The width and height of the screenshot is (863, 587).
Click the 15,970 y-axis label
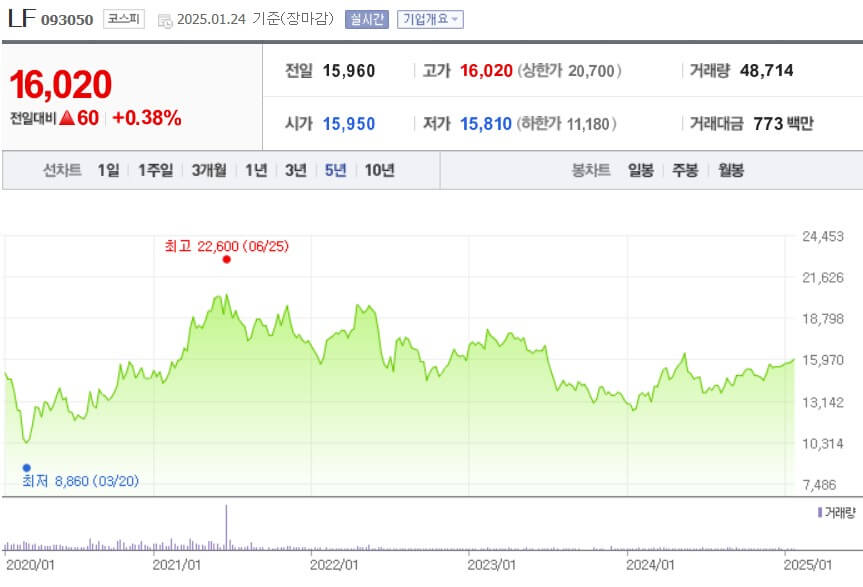coord(823,360)
